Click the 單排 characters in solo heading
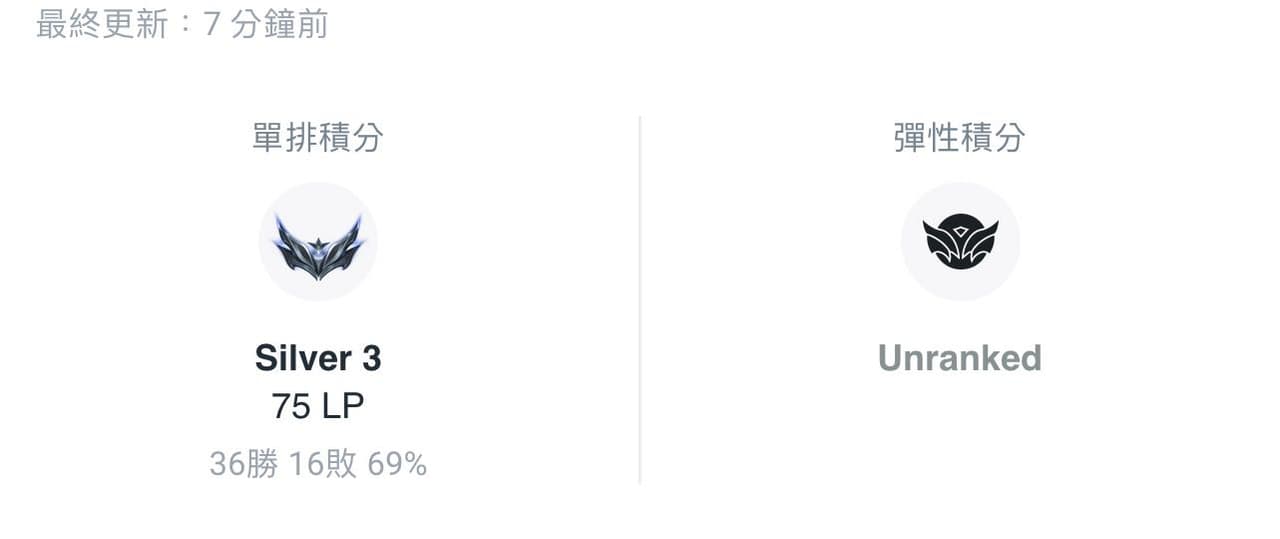The image size is (1280, 539). [x=285, y=138]
